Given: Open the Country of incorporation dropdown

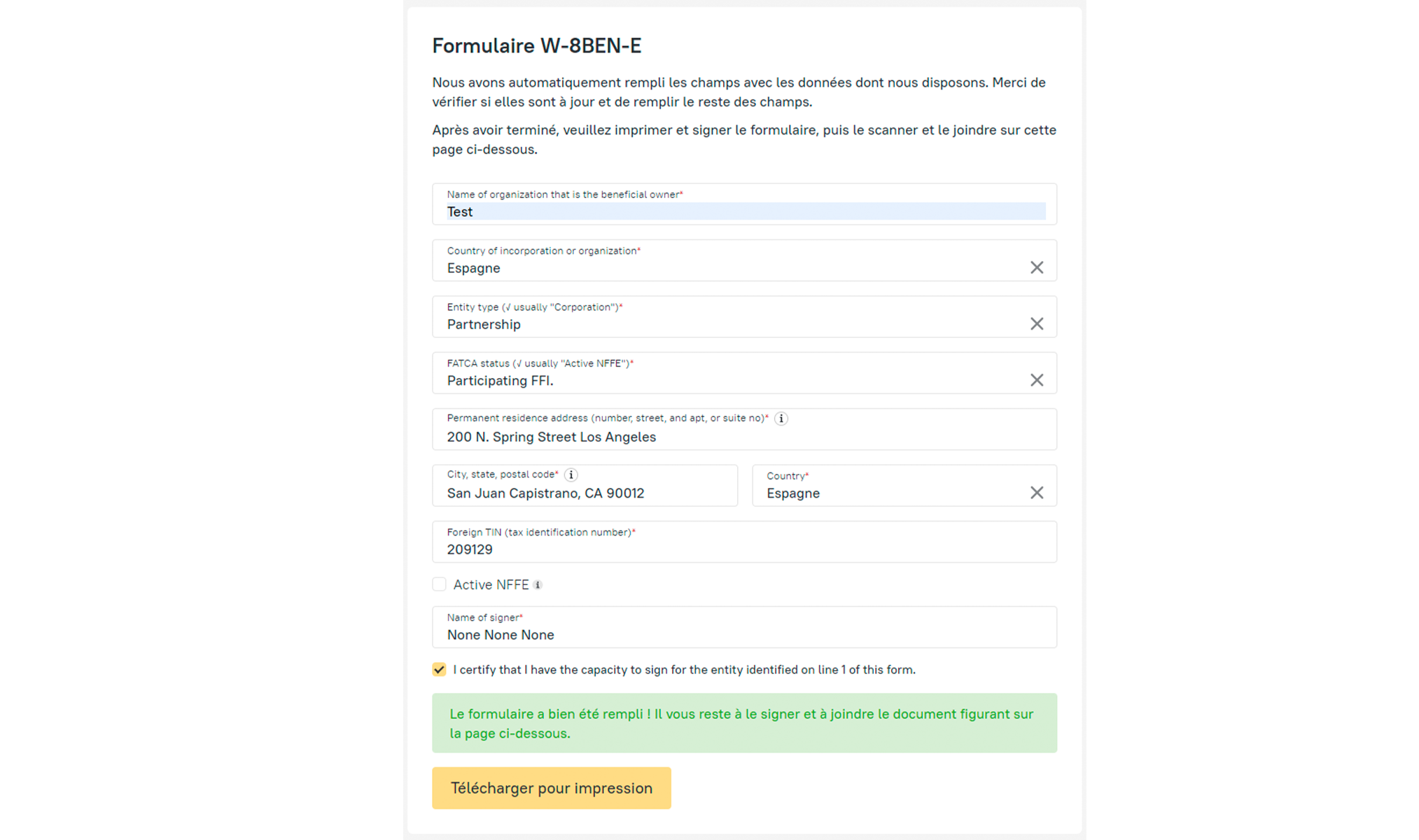Looking at the screenshot, I should (728, 268).
